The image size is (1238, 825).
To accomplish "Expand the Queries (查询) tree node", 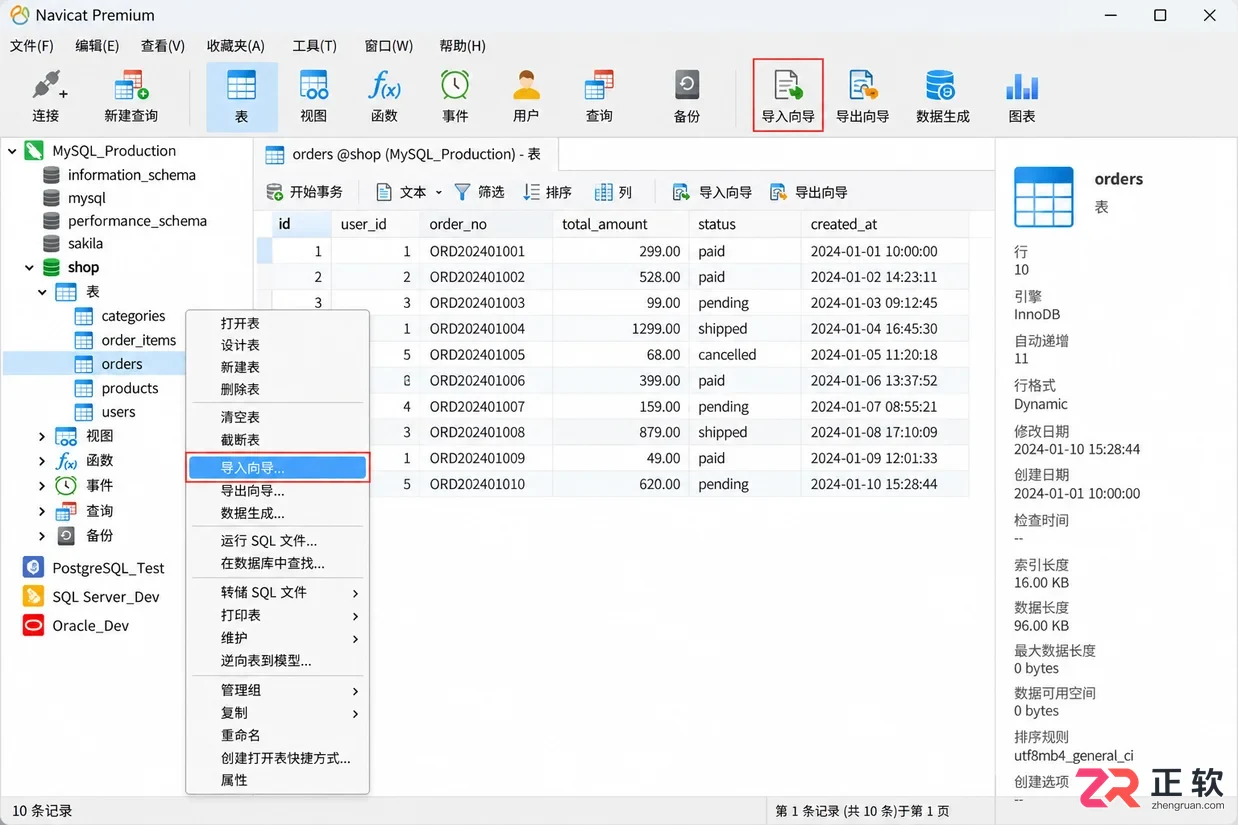I will (x=42, y=511).
